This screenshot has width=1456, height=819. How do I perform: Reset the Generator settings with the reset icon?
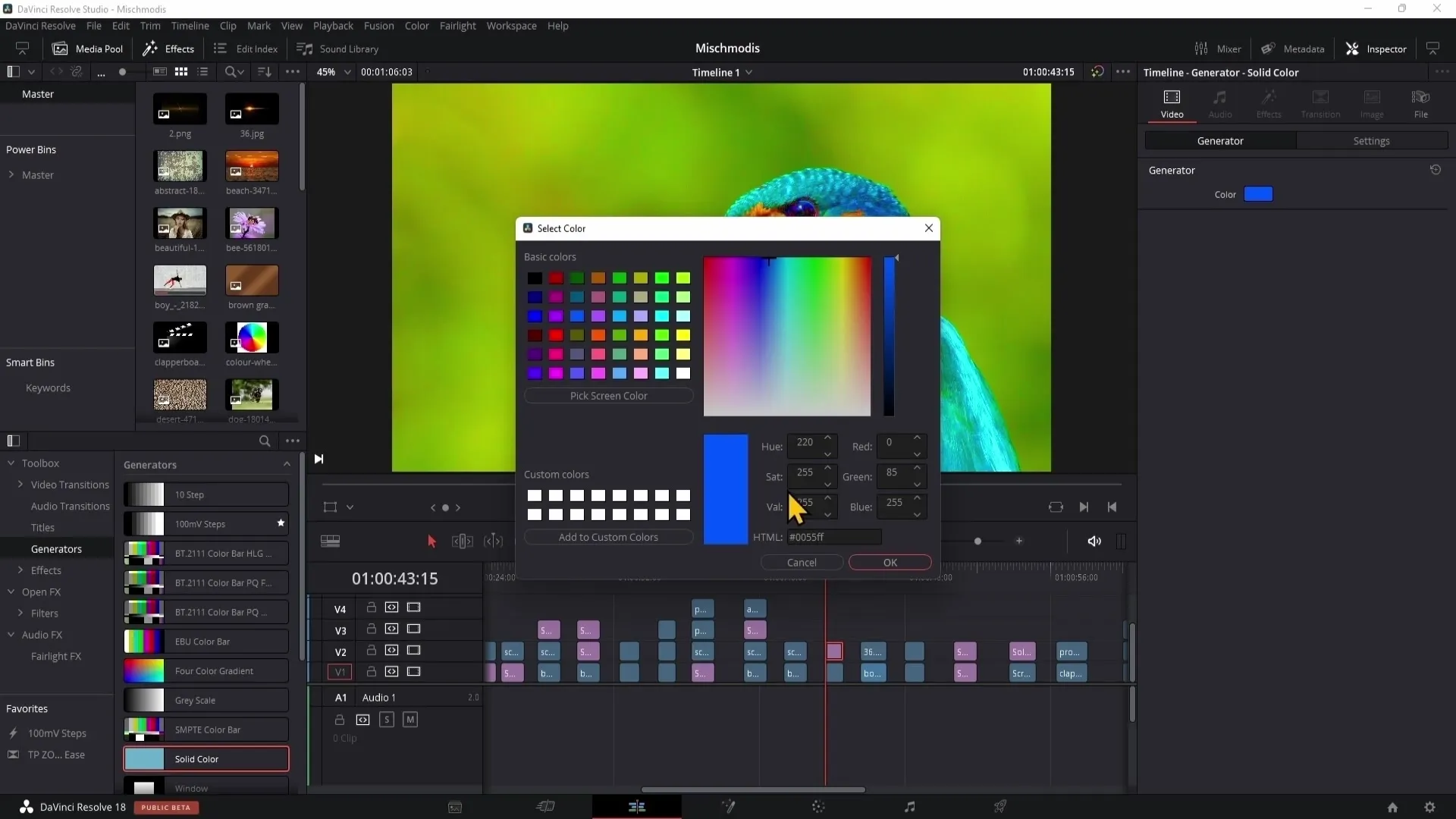point(1435,170)
